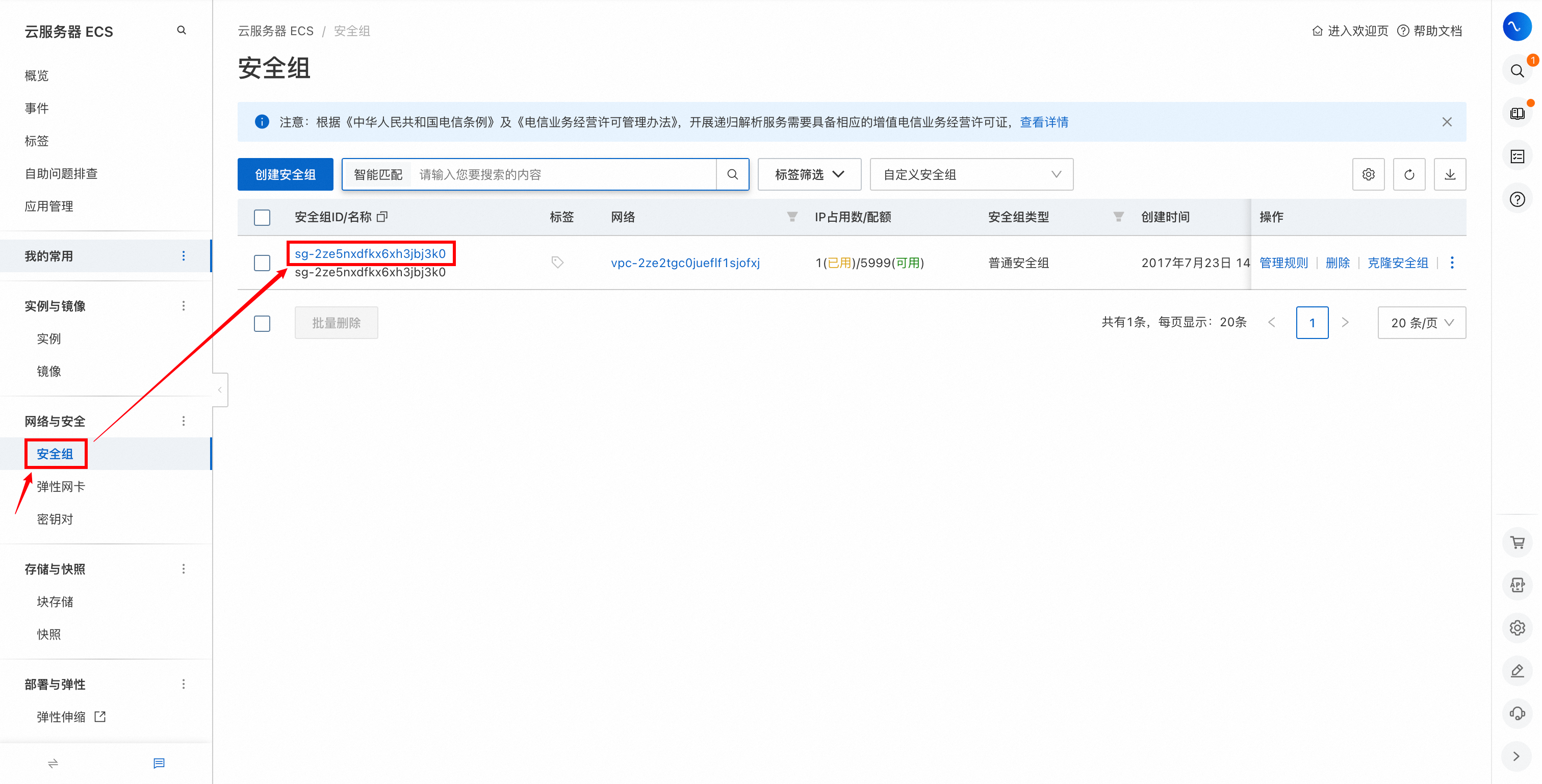Screen dimensions: 1542x784
Task: Open more actions for sg-2ze5nxdfkx6xh3jbj3k0
Action: [x=1452, y=263]
